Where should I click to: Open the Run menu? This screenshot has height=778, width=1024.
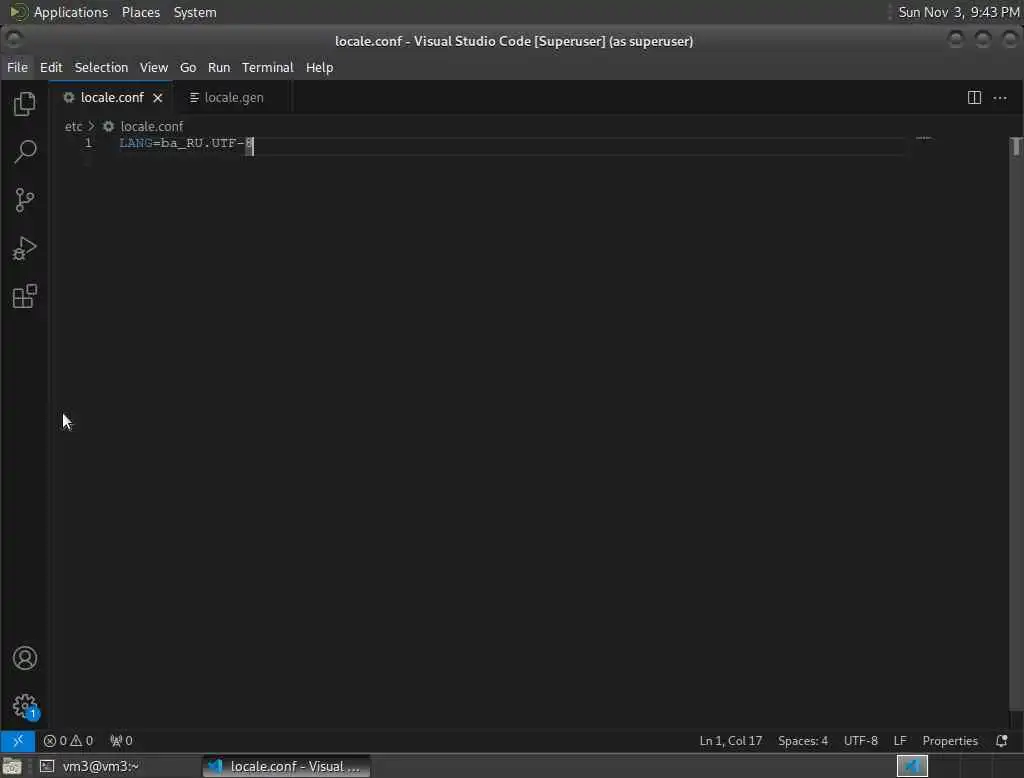pyautogui.click(x=219, y=67)
